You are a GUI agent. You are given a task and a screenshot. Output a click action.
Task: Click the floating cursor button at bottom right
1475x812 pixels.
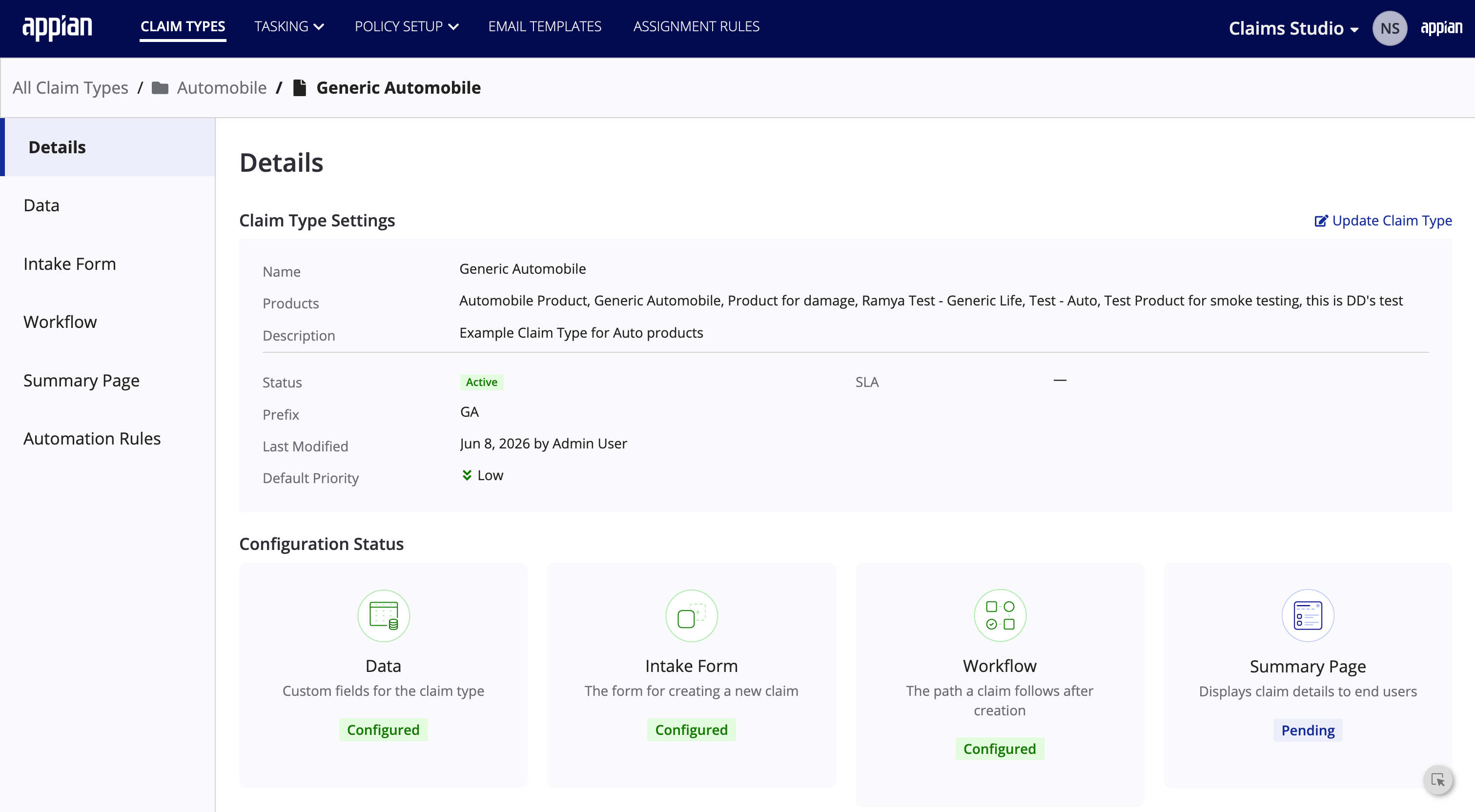[x=1438, y=779]
